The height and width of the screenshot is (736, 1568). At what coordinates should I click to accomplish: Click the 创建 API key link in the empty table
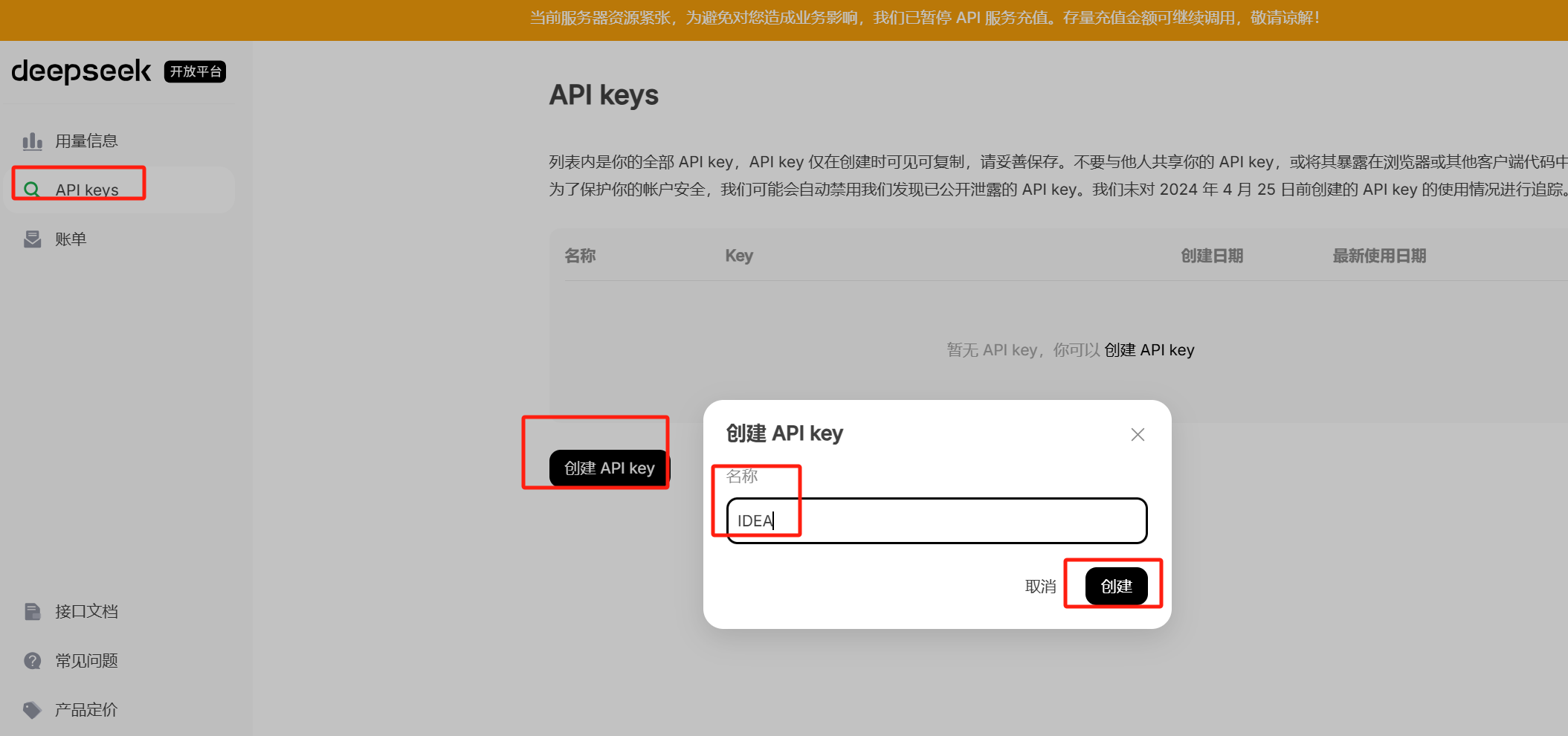click(x=1149, y=350)
